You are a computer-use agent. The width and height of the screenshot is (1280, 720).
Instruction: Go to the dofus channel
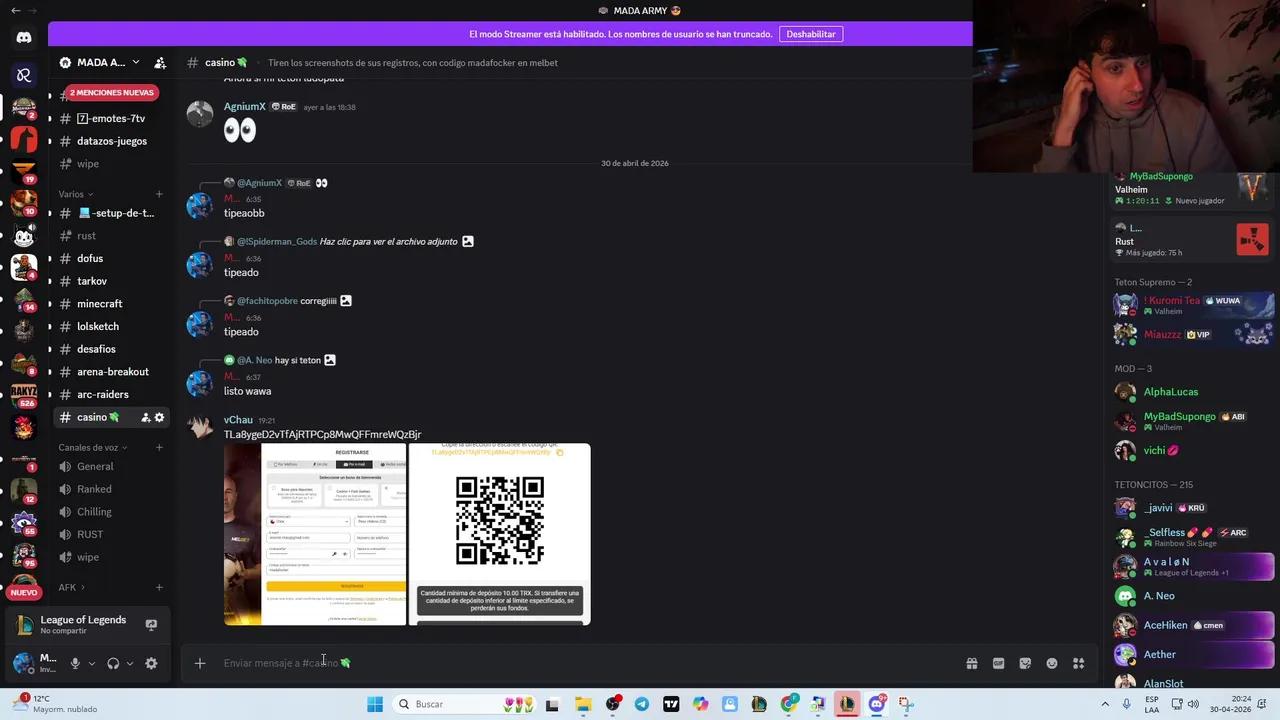coord(110,259)
